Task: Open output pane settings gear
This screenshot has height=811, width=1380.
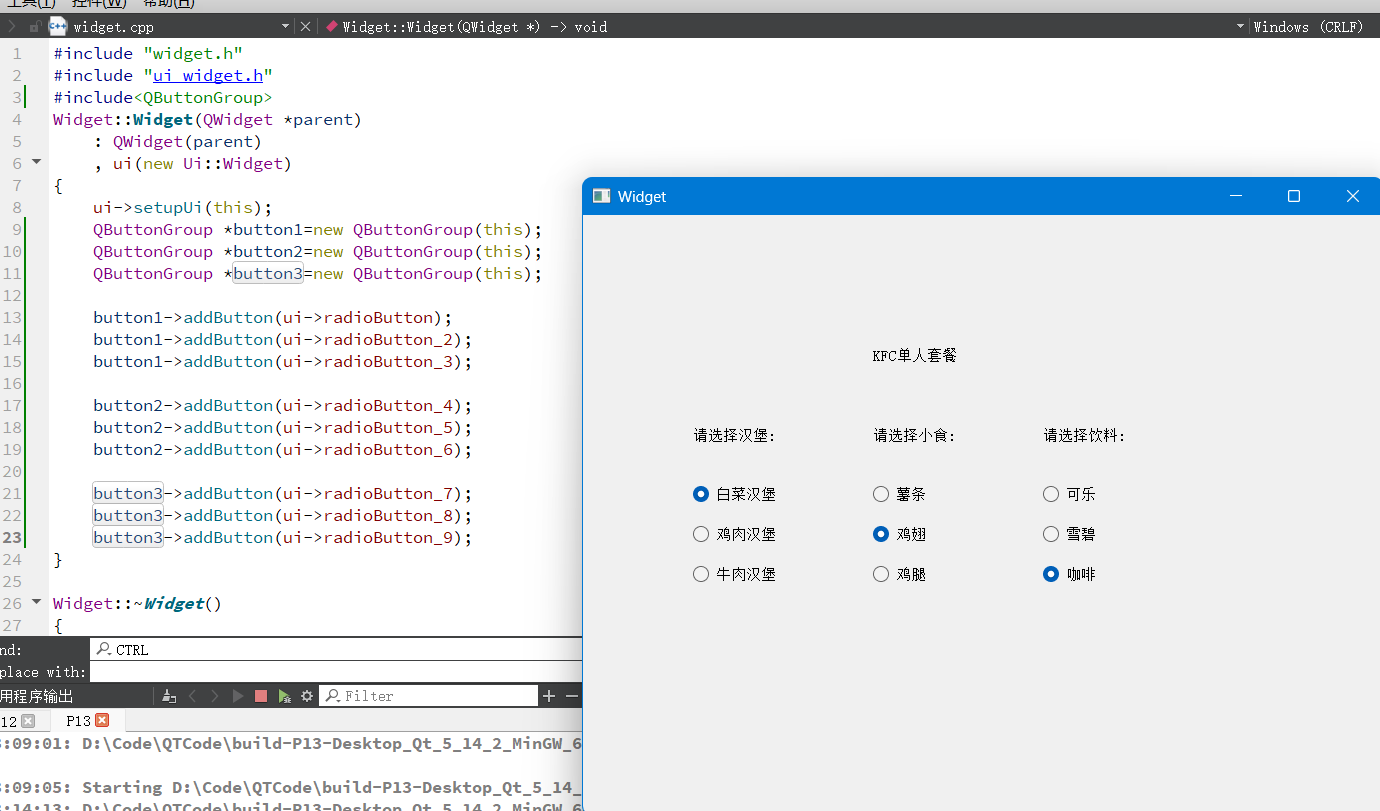Action: click(x=307, y=696)
